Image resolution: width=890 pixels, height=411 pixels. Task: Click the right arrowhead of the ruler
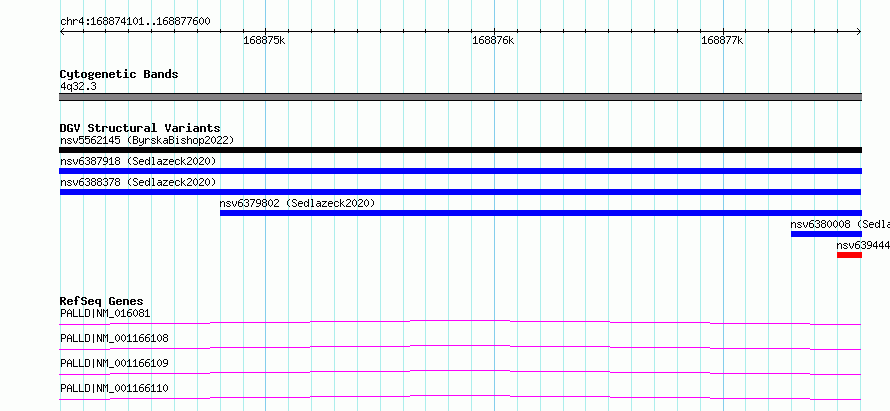tap(859, 31)
